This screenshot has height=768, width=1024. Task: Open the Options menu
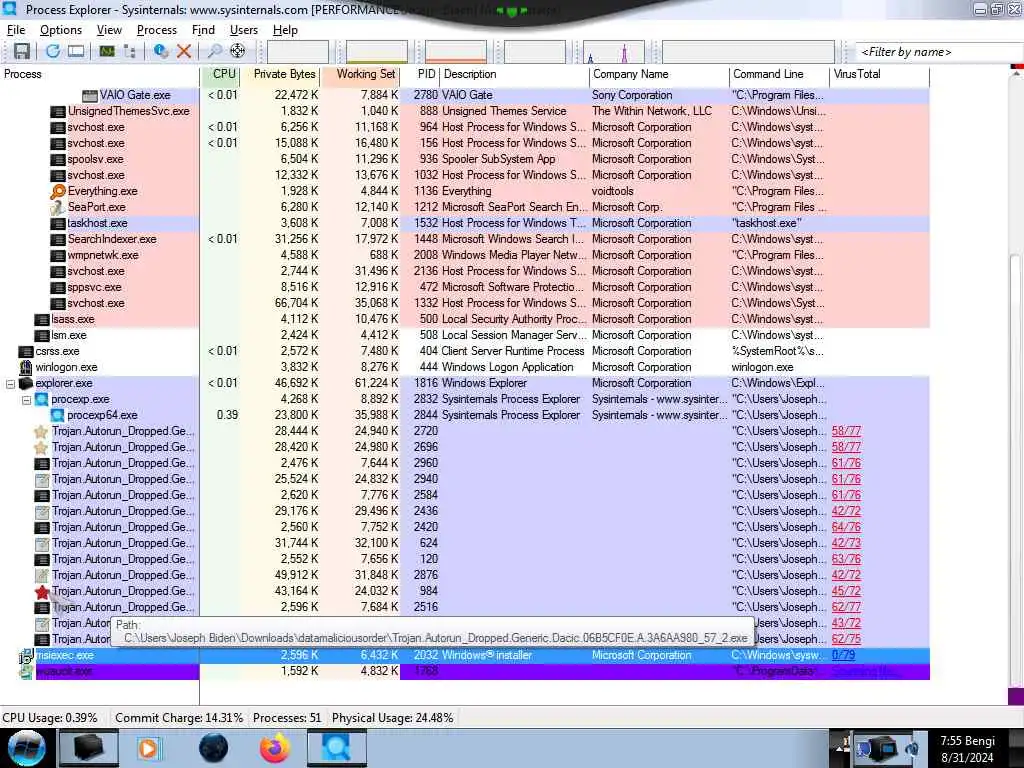click(x=61, y=30)
